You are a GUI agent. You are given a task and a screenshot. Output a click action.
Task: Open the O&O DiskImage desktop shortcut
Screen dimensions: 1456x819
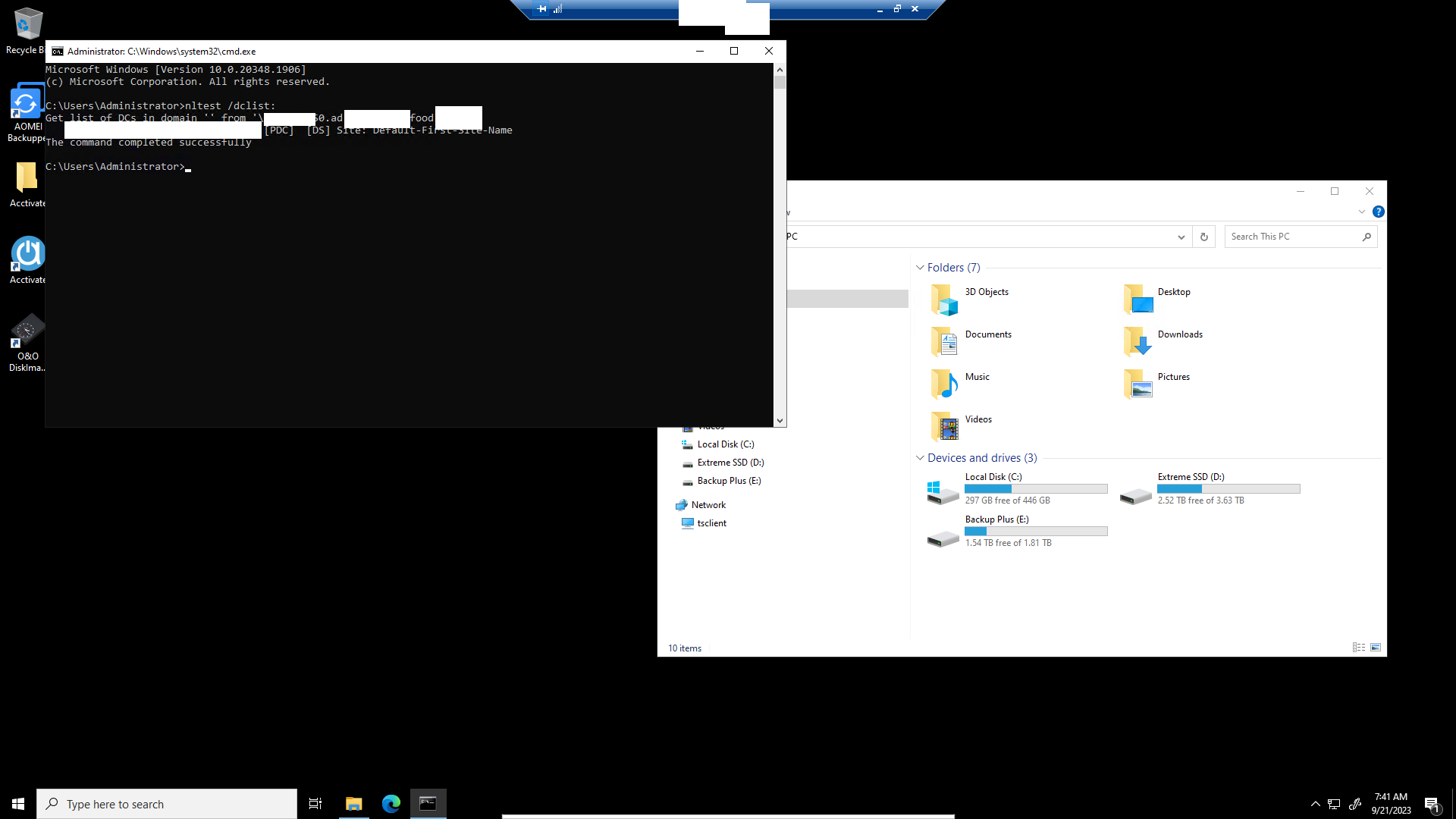[27, 341]
